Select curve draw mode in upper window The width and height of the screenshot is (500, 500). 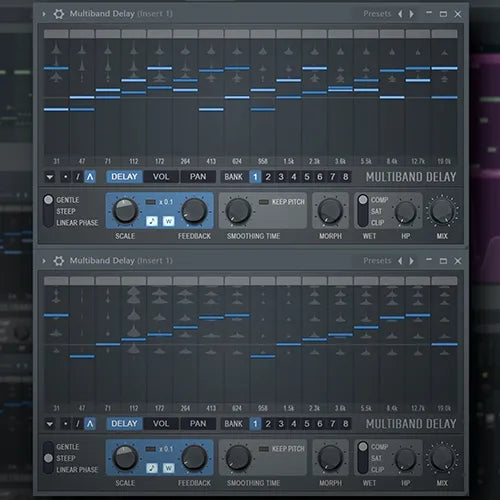pyautogui.click(x=90, y=177)
